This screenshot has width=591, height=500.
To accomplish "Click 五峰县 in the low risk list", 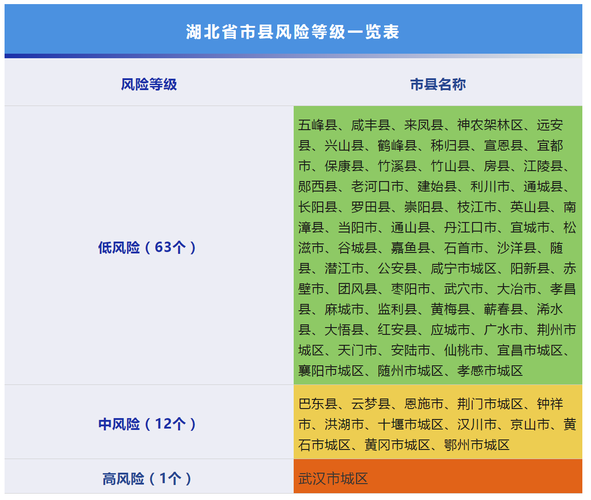I will [318, 125].
